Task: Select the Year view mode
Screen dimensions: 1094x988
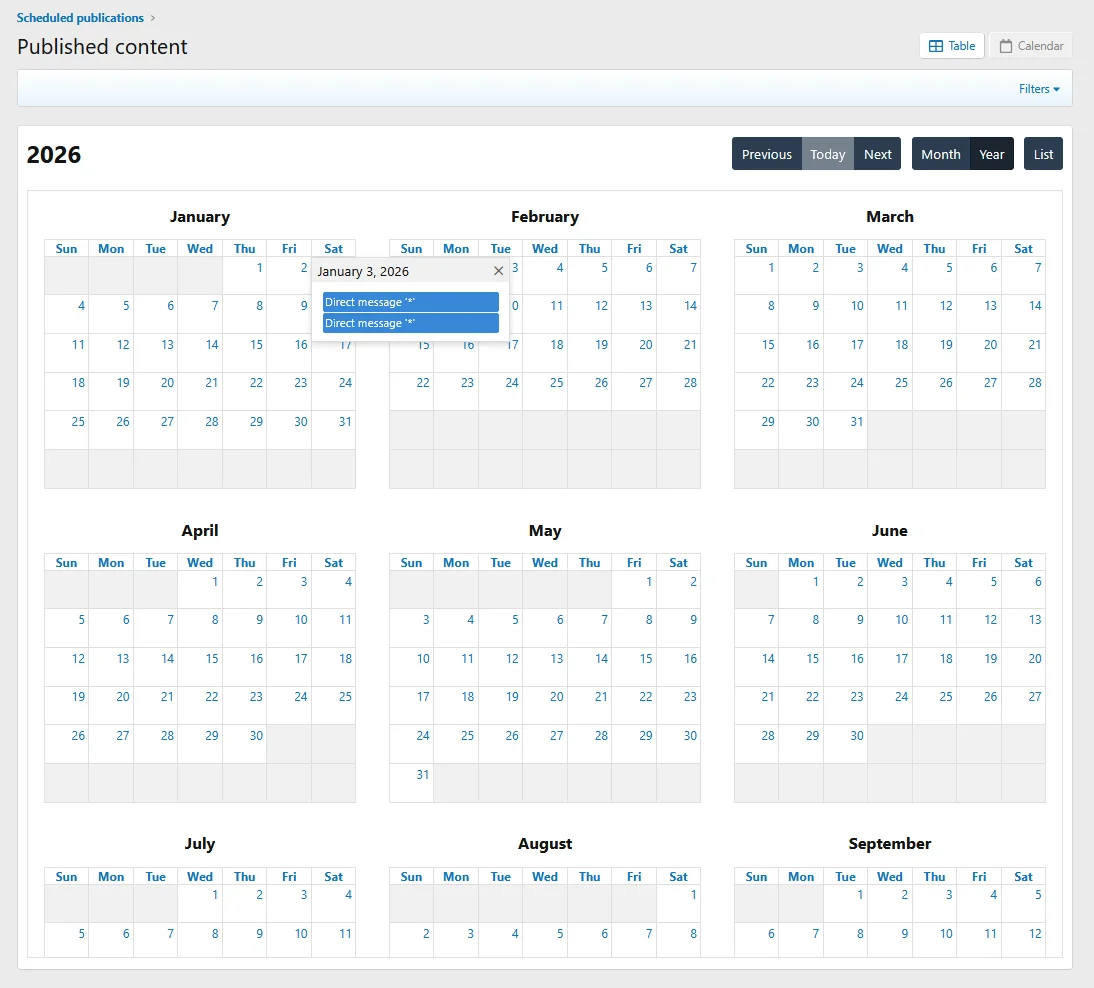Action: click(x=991, y=154)
